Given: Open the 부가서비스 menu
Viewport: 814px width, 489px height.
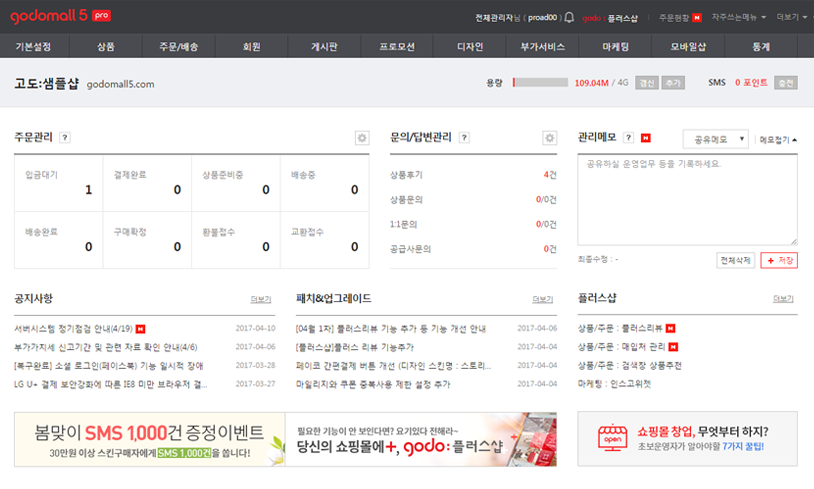Looking at the screenshot, I should (x=542, y=46).
